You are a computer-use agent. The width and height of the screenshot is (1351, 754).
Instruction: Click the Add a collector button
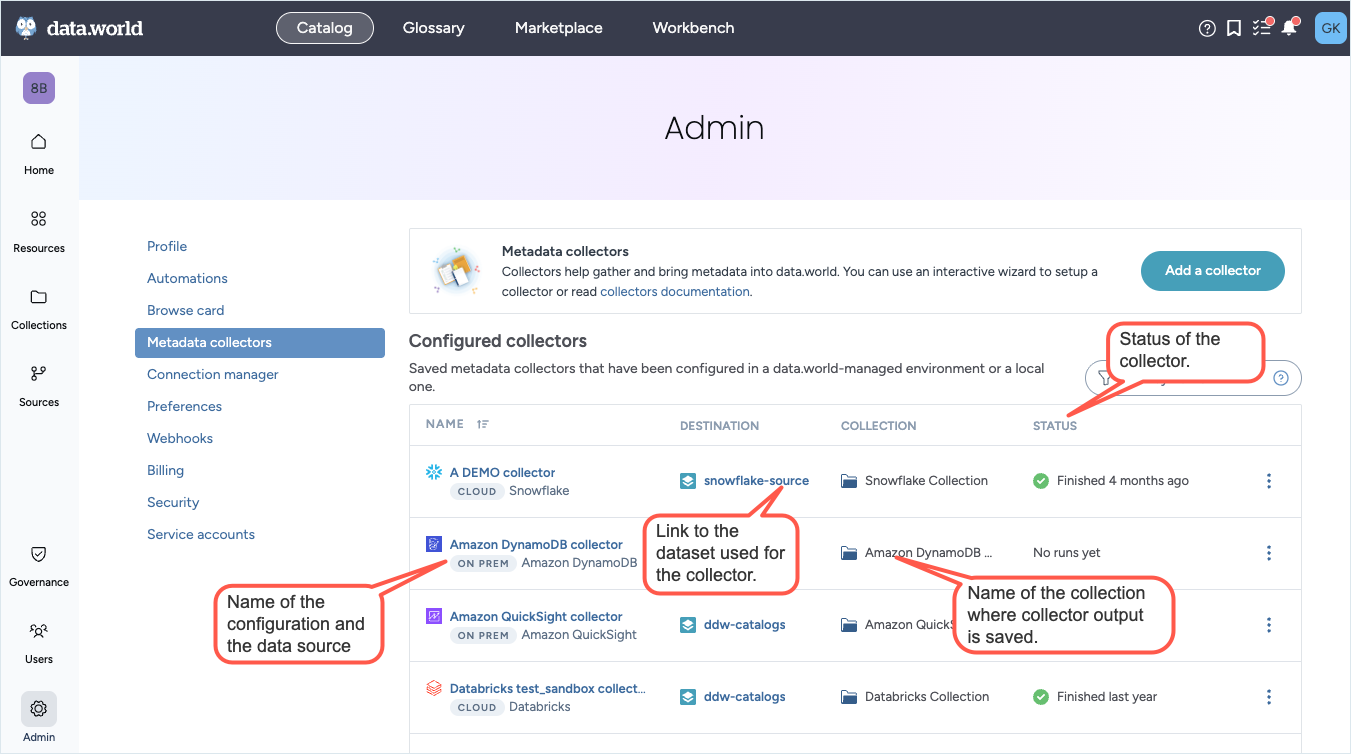(x=1212, y=270)
